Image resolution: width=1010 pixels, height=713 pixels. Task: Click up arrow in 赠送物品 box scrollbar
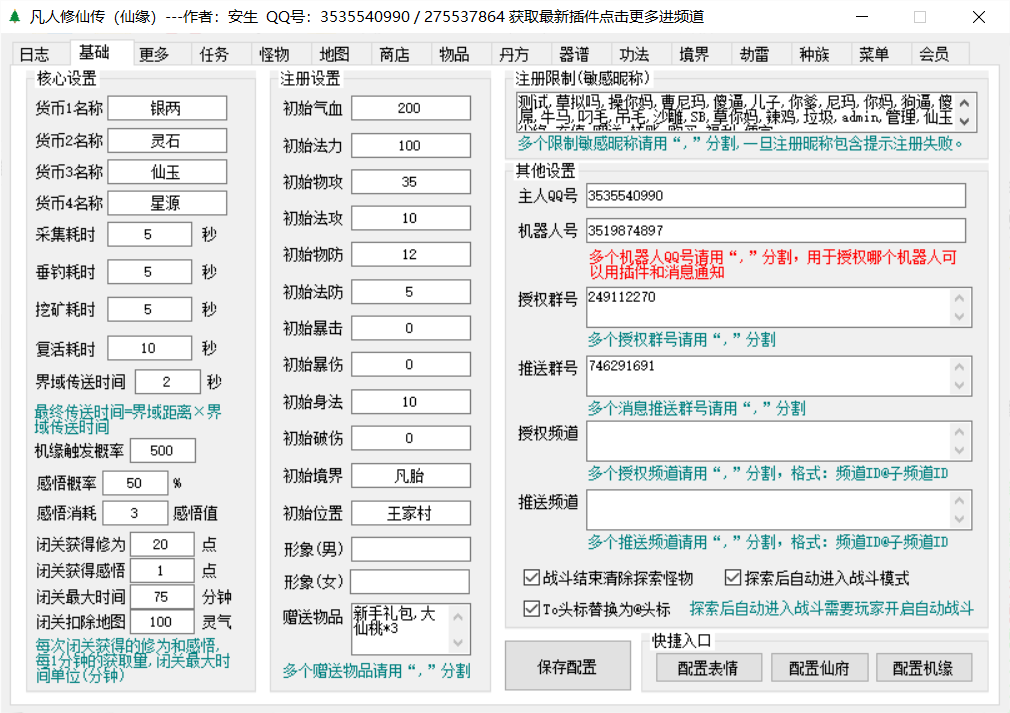458,617
